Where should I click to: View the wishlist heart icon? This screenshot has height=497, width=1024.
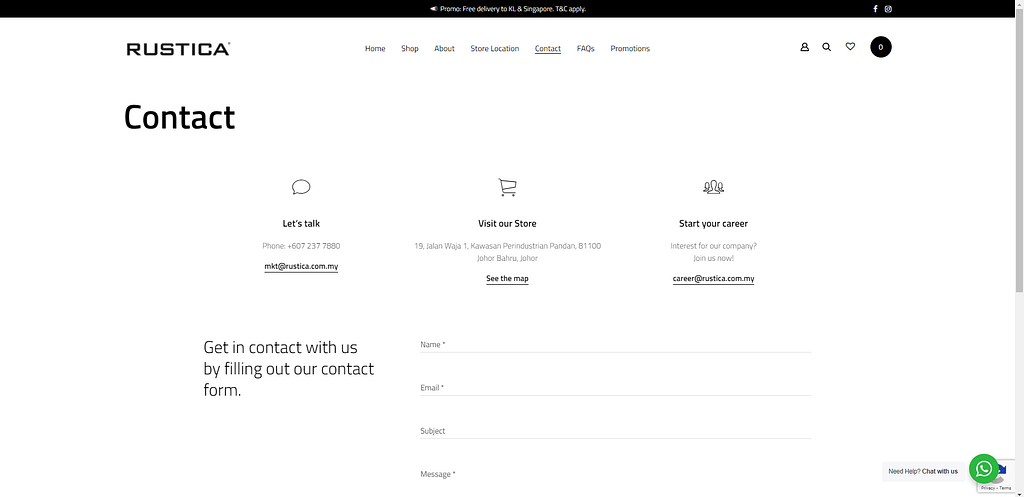pyautogui.click(x=850, y=47)
